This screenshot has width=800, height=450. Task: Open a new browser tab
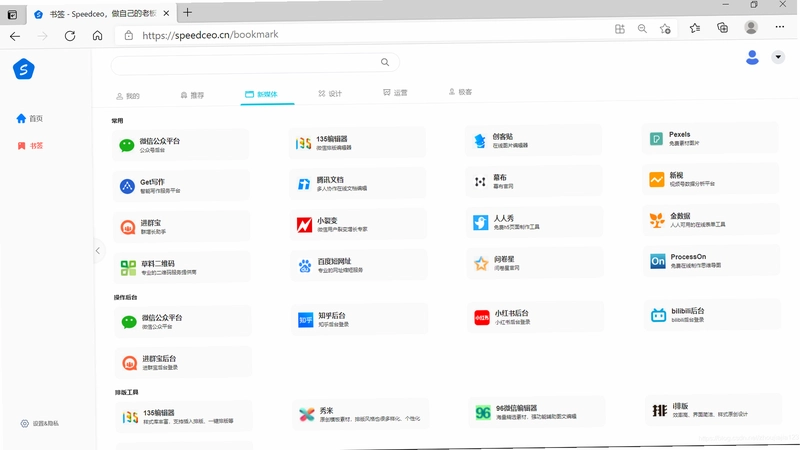(187, 12)
